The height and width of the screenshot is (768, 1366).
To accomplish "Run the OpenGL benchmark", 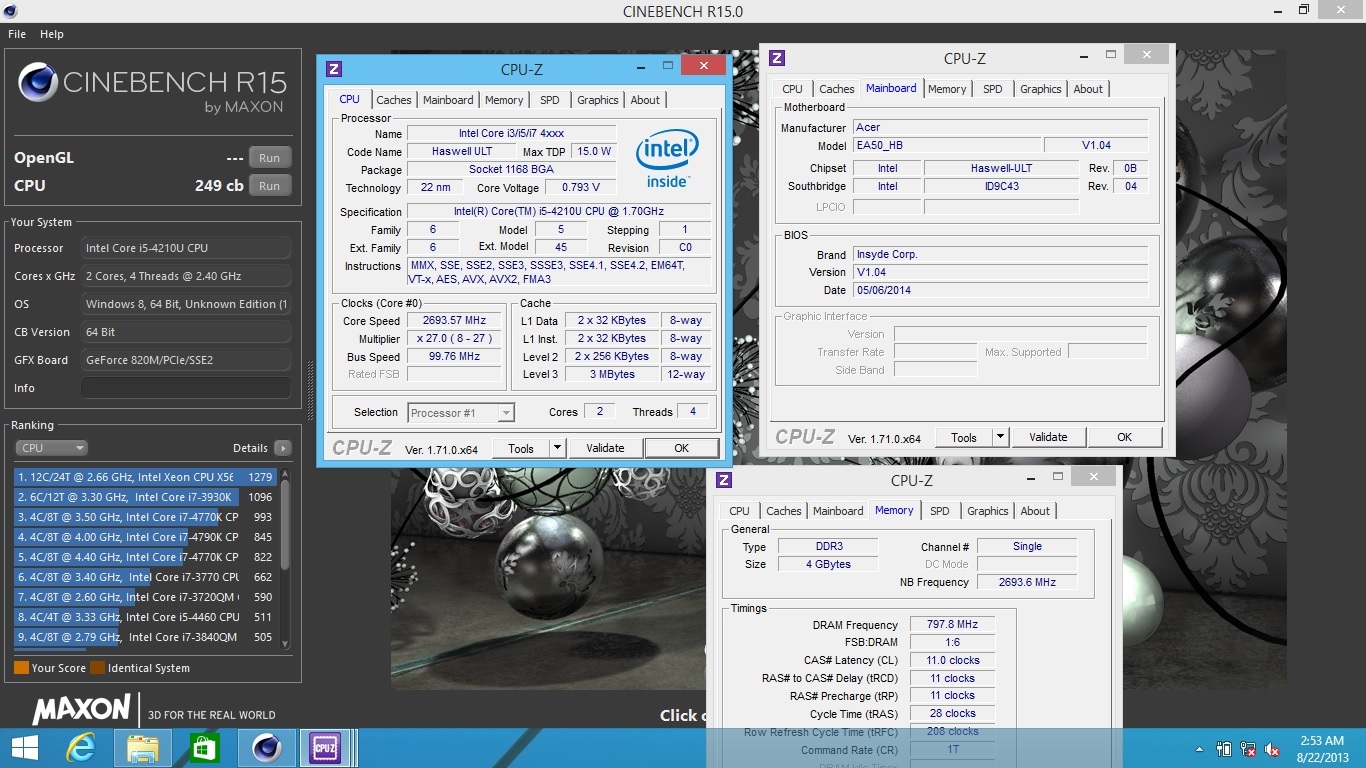I will click(x=270, y=158).
